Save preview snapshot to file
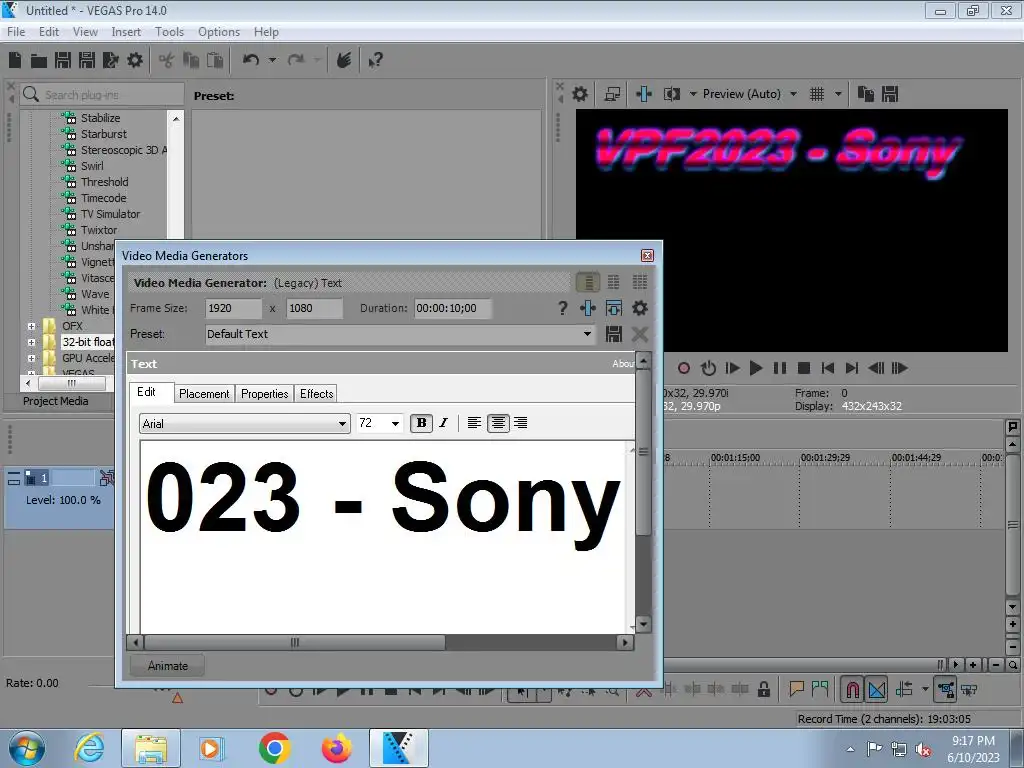Screen dimensions: 1024x768 890,94
